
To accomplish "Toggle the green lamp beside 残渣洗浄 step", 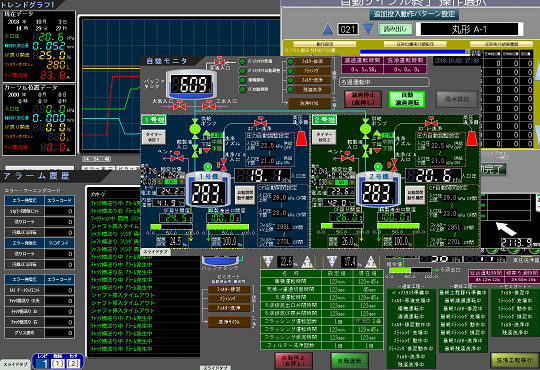I will point(290,89).
